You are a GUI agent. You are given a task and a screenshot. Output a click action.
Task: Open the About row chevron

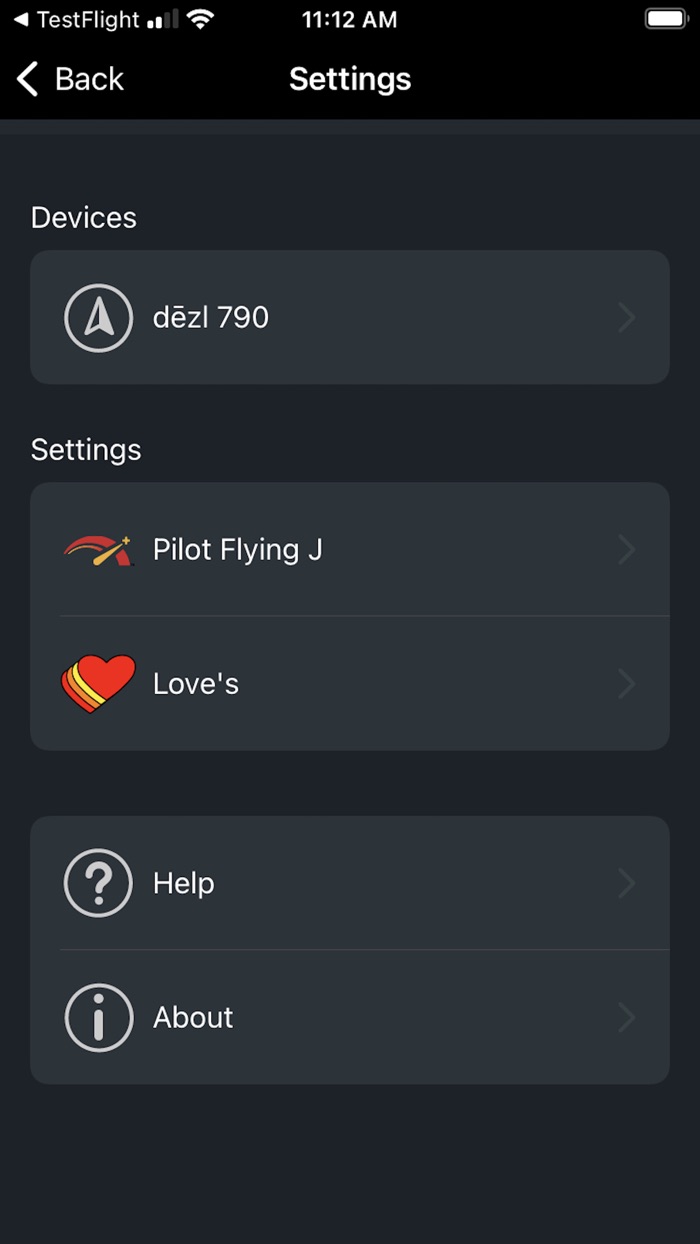click(x=627, y=1017)
